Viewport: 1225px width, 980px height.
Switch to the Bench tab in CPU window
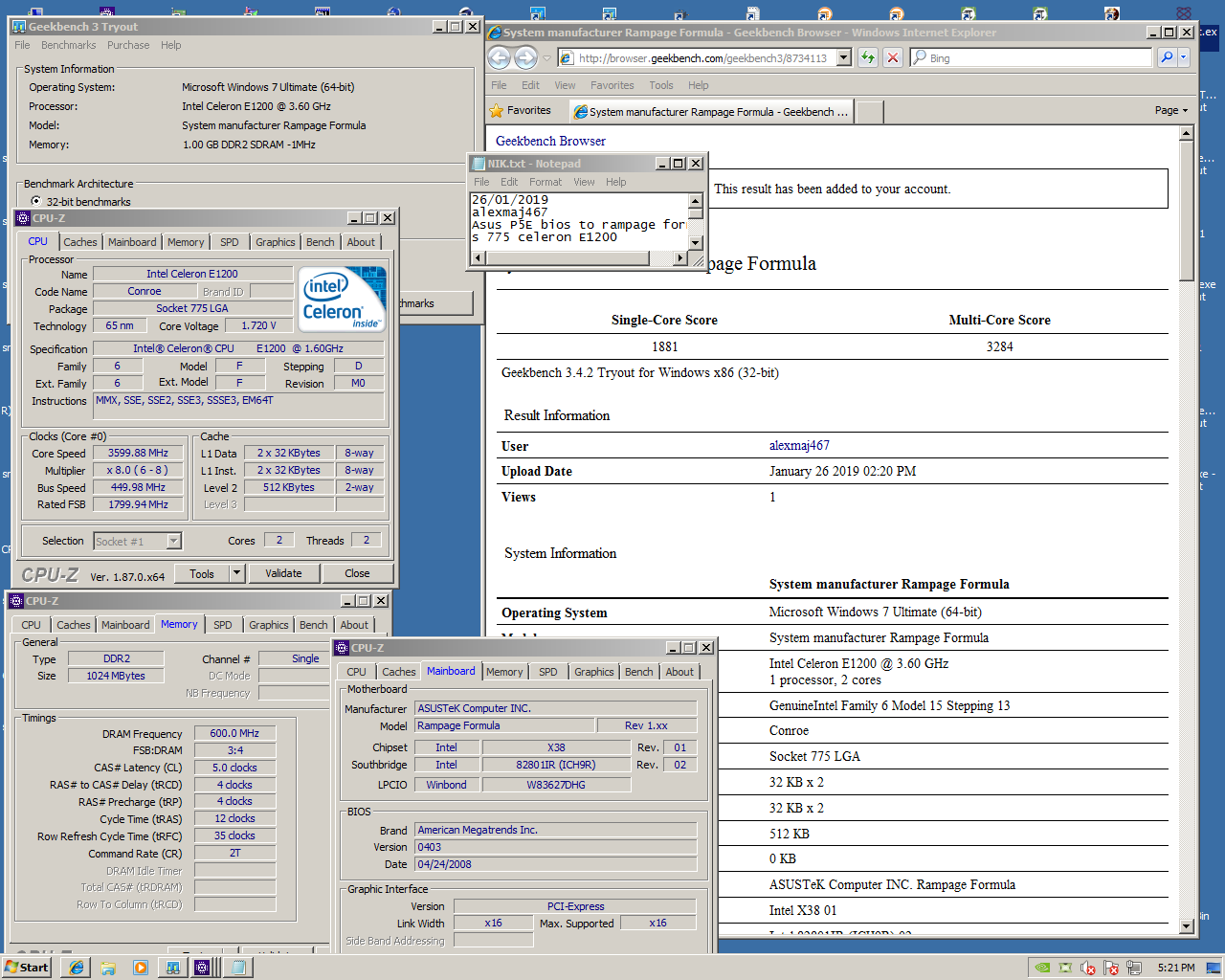pyautogui.click(x=321, y=242)
